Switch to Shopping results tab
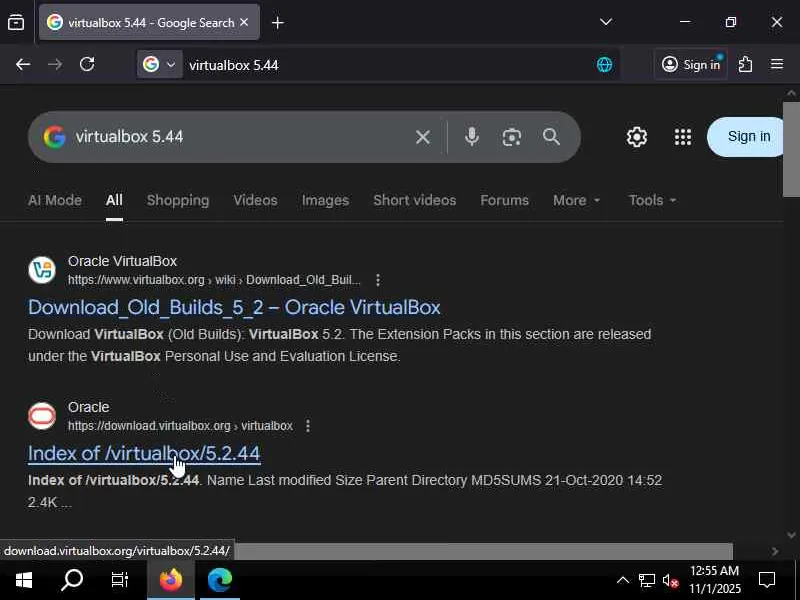The height and width of the screenshot is (600, 800). [x=178, y=200]
